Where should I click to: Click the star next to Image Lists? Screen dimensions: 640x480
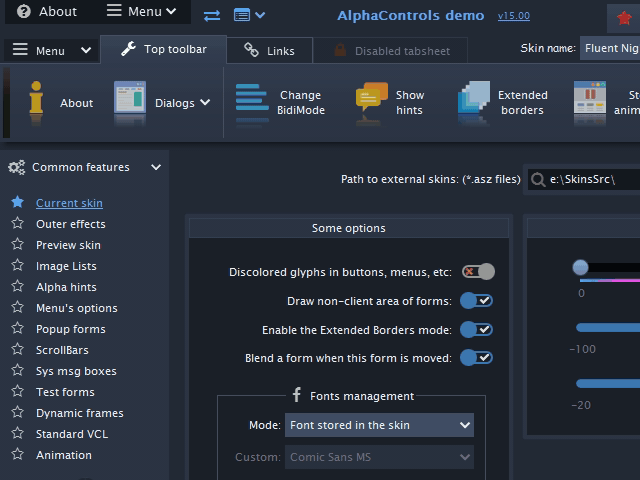(18, 265)
